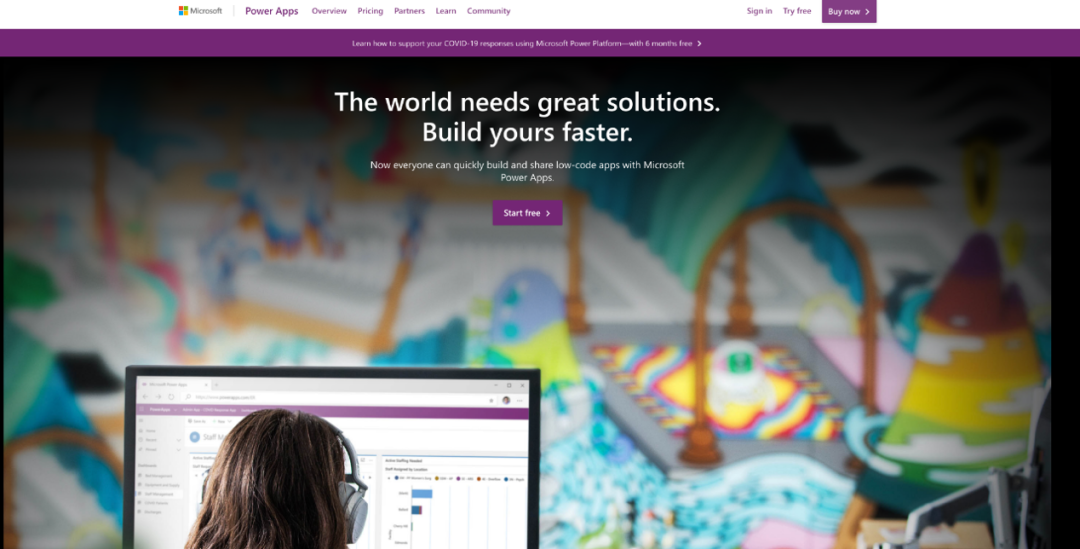Screen dimensions: 1080x549
Task: Open the Community nav item
Action: click(488, 11)
